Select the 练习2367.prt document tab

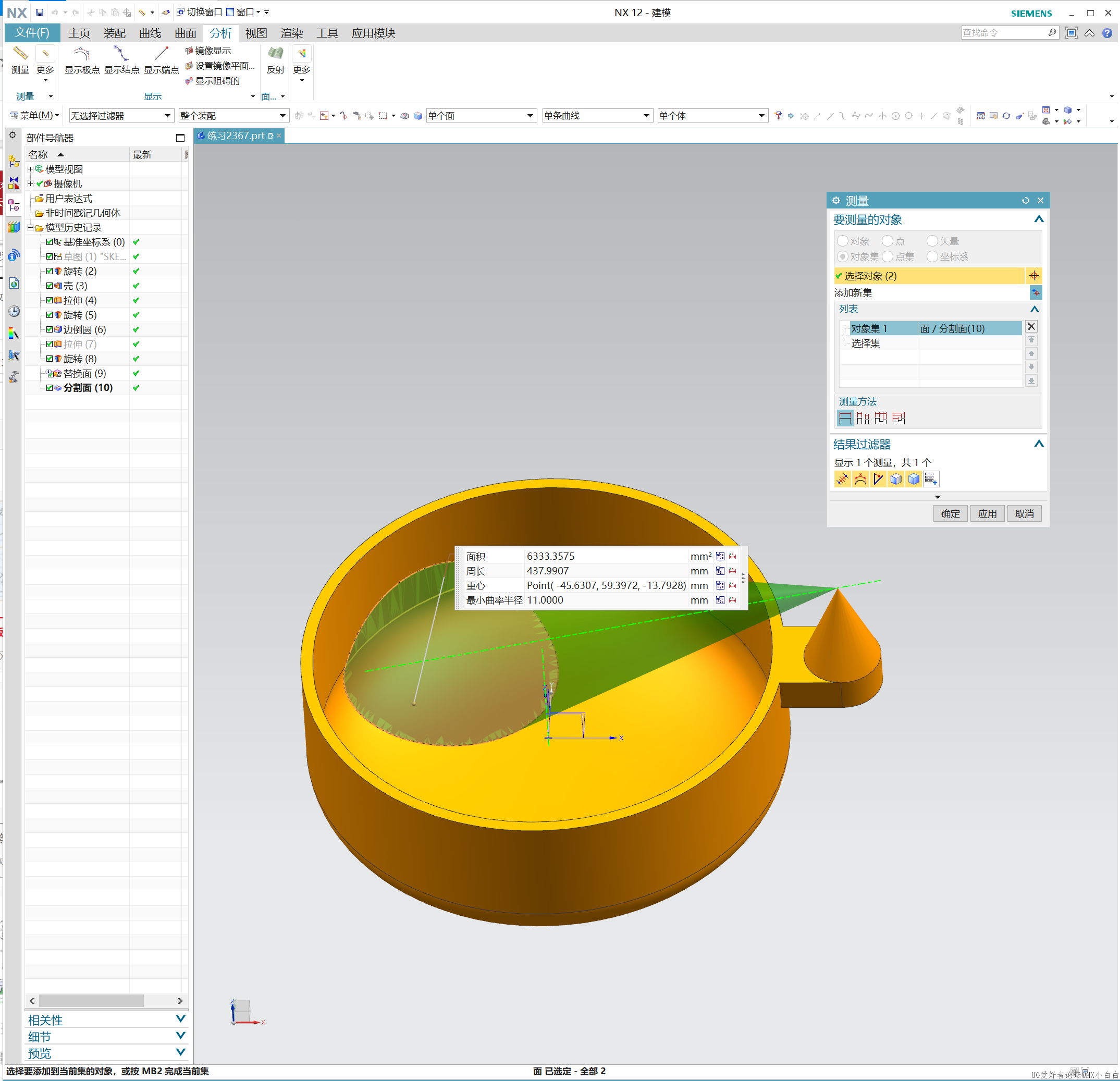239,136
